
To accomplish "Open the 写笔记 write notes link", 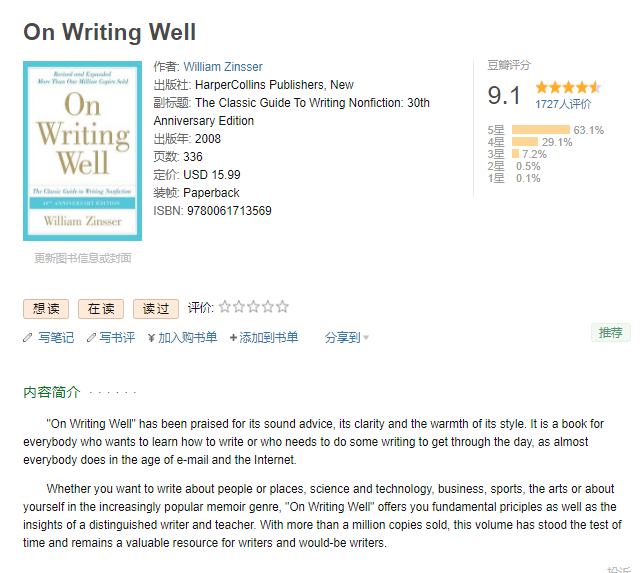I will point(56,338).
